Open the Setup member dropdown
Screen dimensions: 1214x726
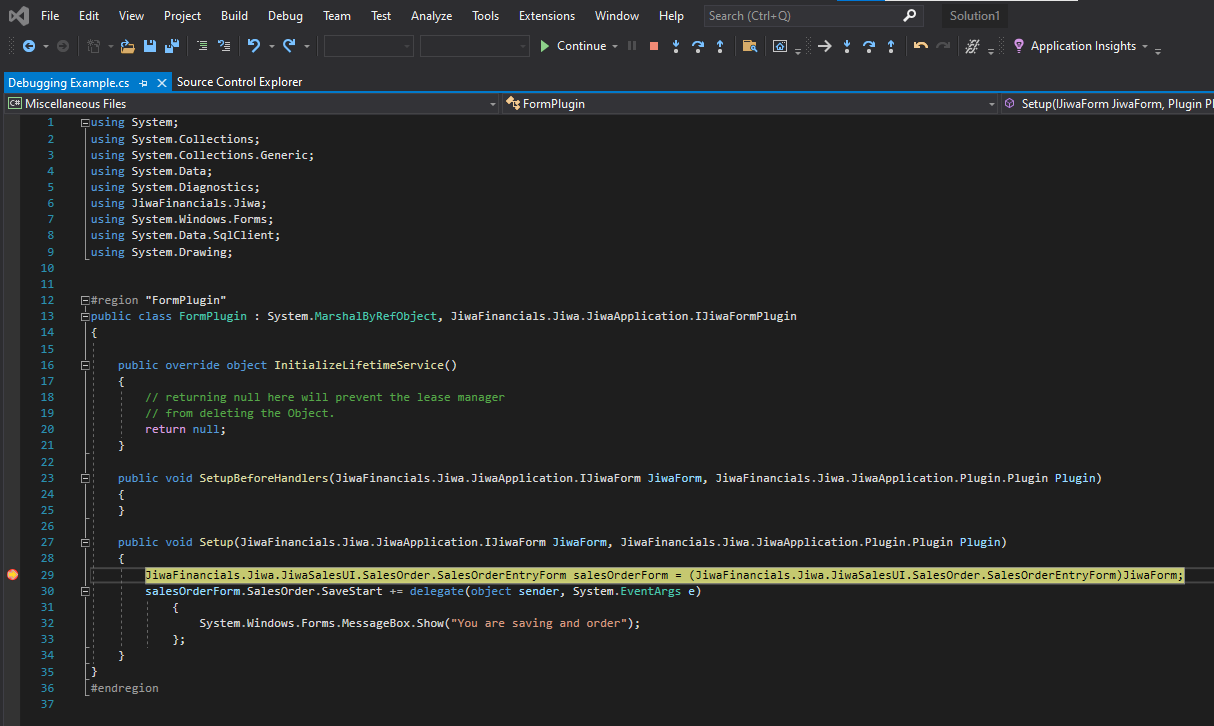click(x=1110, y=104)
